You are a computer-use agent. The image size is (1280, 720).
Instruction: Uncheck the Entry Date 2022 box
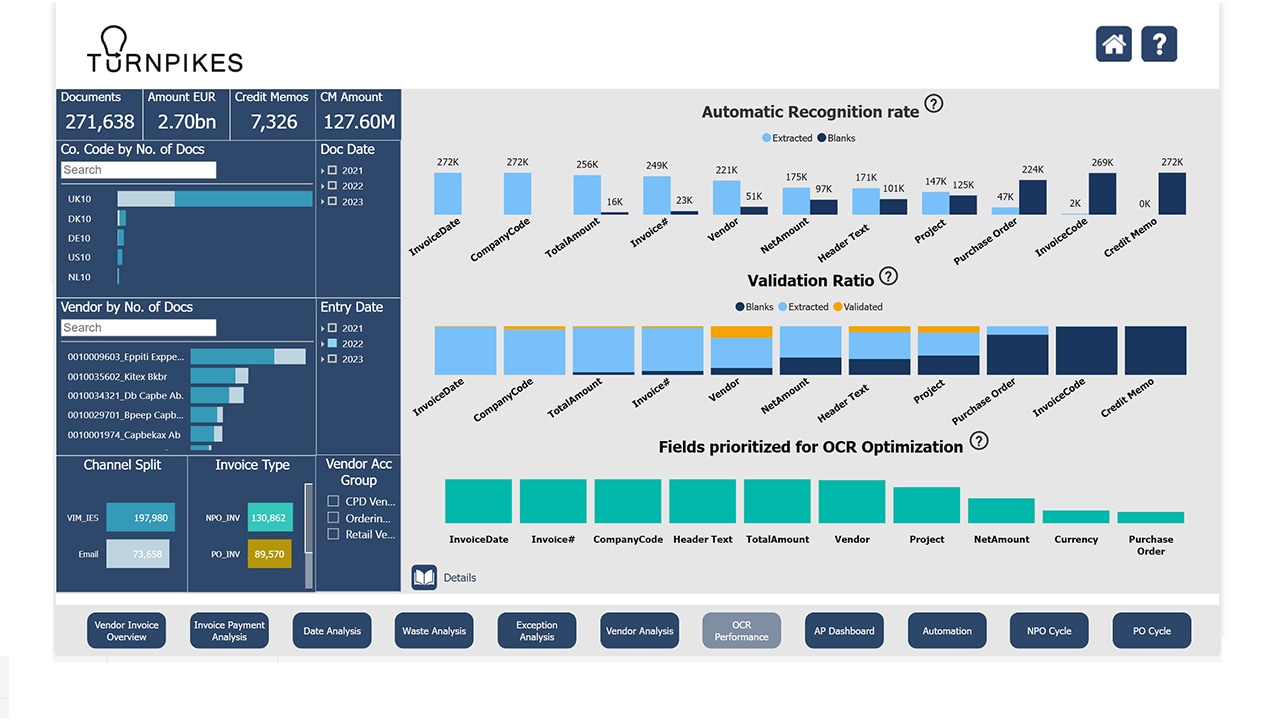pyautogui.click(x=332, y=343)
